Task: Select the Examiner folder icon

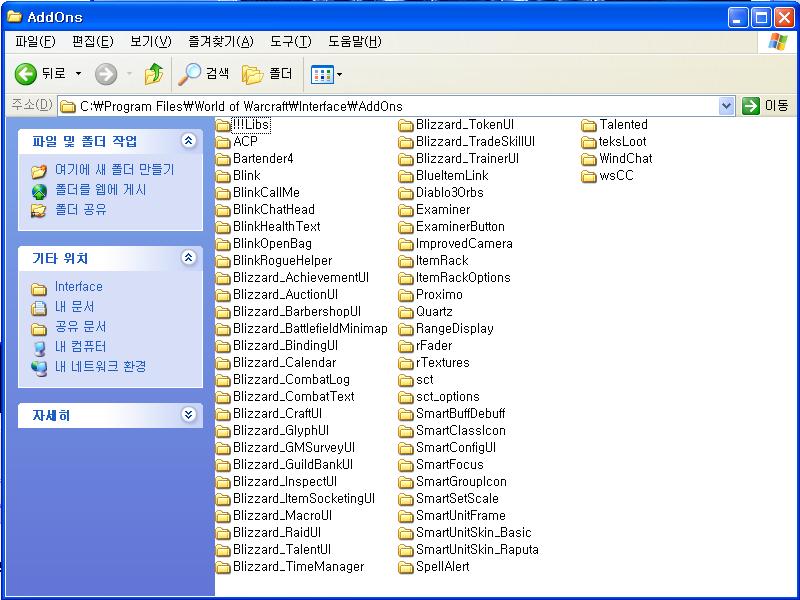Action: pyautogui.click(x=406, y=210)
